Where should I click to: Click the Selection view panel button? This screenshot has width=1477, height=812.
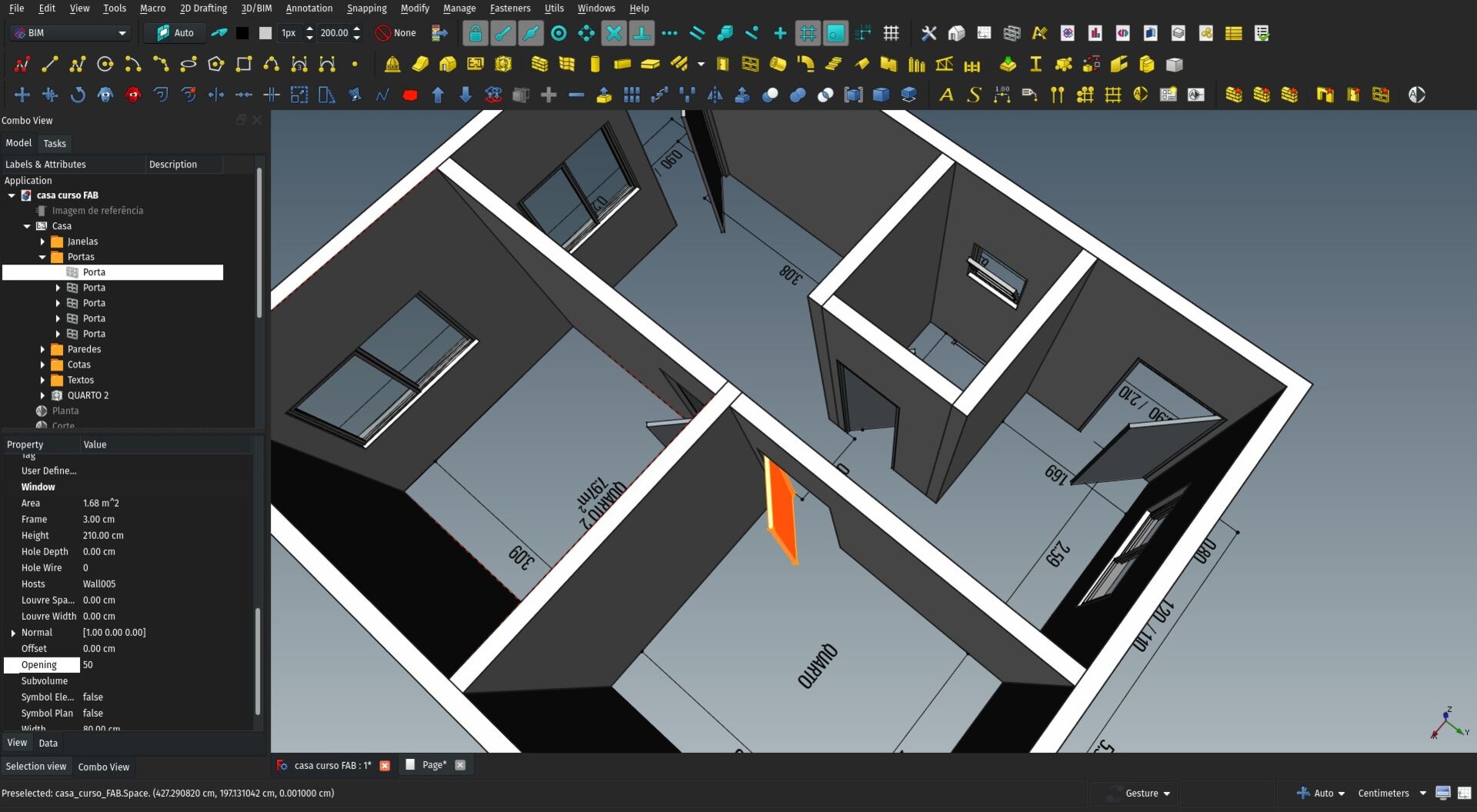tap(36, 767)
